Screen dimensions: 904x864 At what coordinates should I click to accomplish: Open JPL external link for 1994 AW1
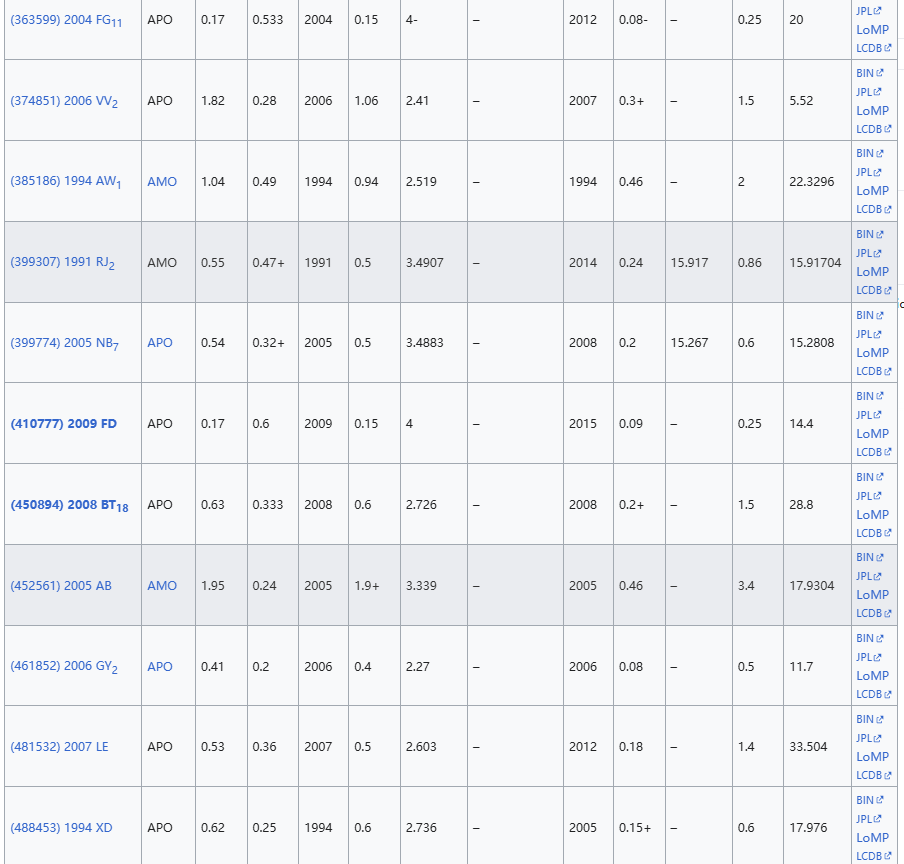pyautogui.click(x=868, y=172)
